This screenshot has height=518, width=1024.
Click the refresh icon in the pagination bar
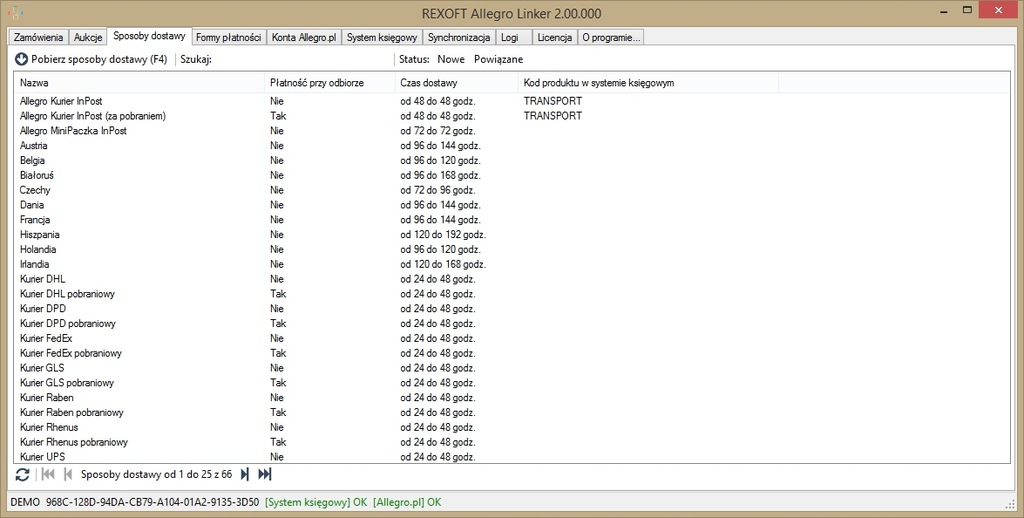click(22, 475)
